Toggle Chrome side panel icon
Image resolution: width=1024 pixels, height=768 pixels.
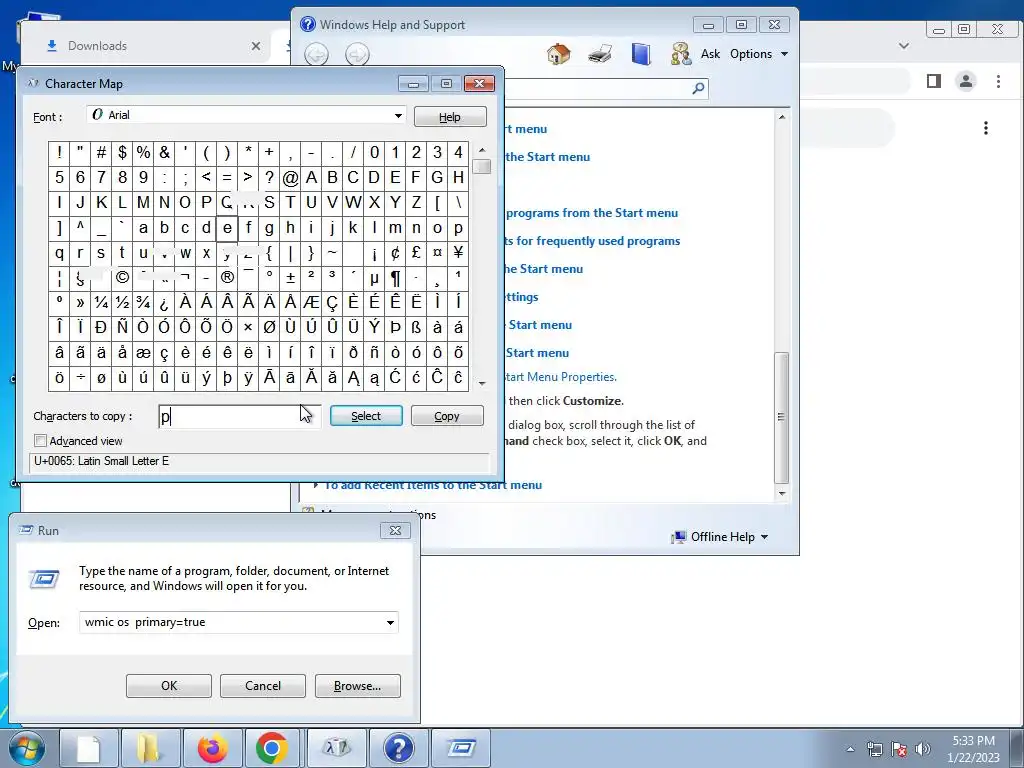pyautogui.click(x=934, y=81)
